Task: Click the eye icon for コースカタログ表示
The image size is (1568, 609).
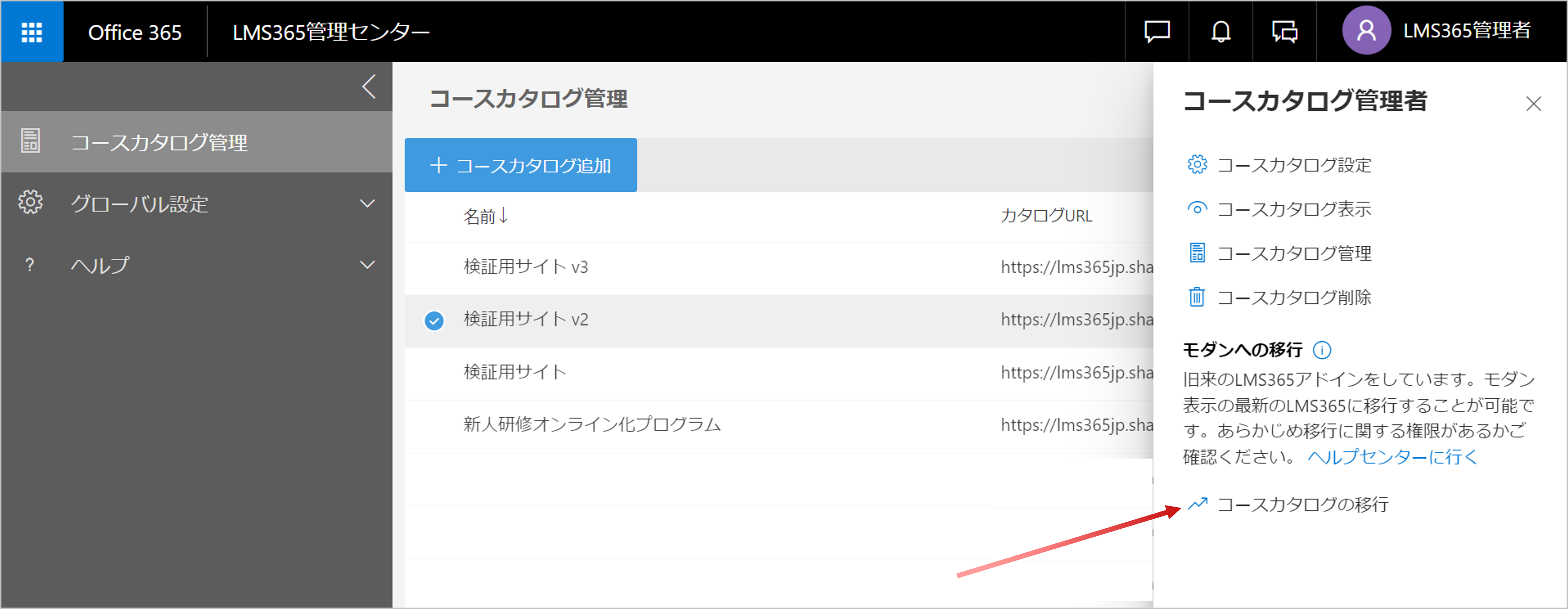Action: tap(1197, 209)
